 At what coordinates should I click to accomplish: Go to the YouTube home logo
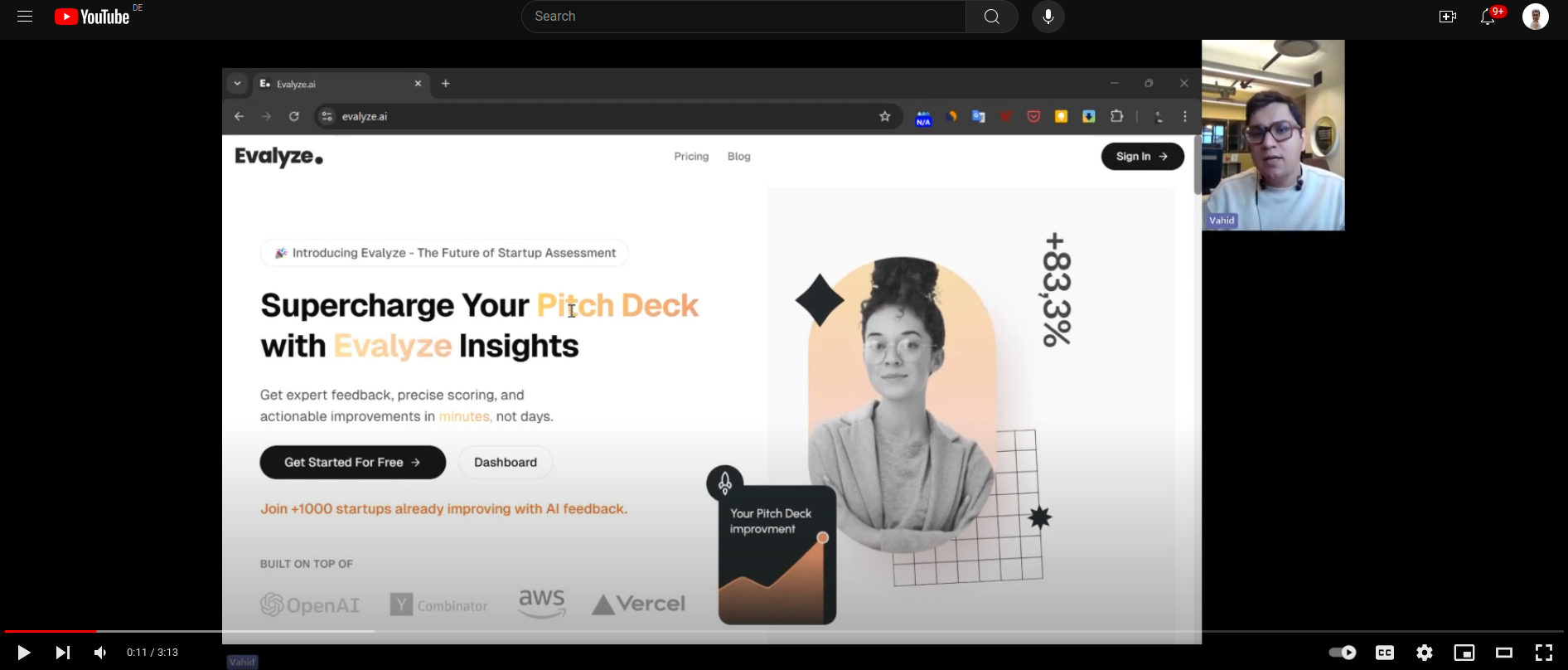coord(92,17)
